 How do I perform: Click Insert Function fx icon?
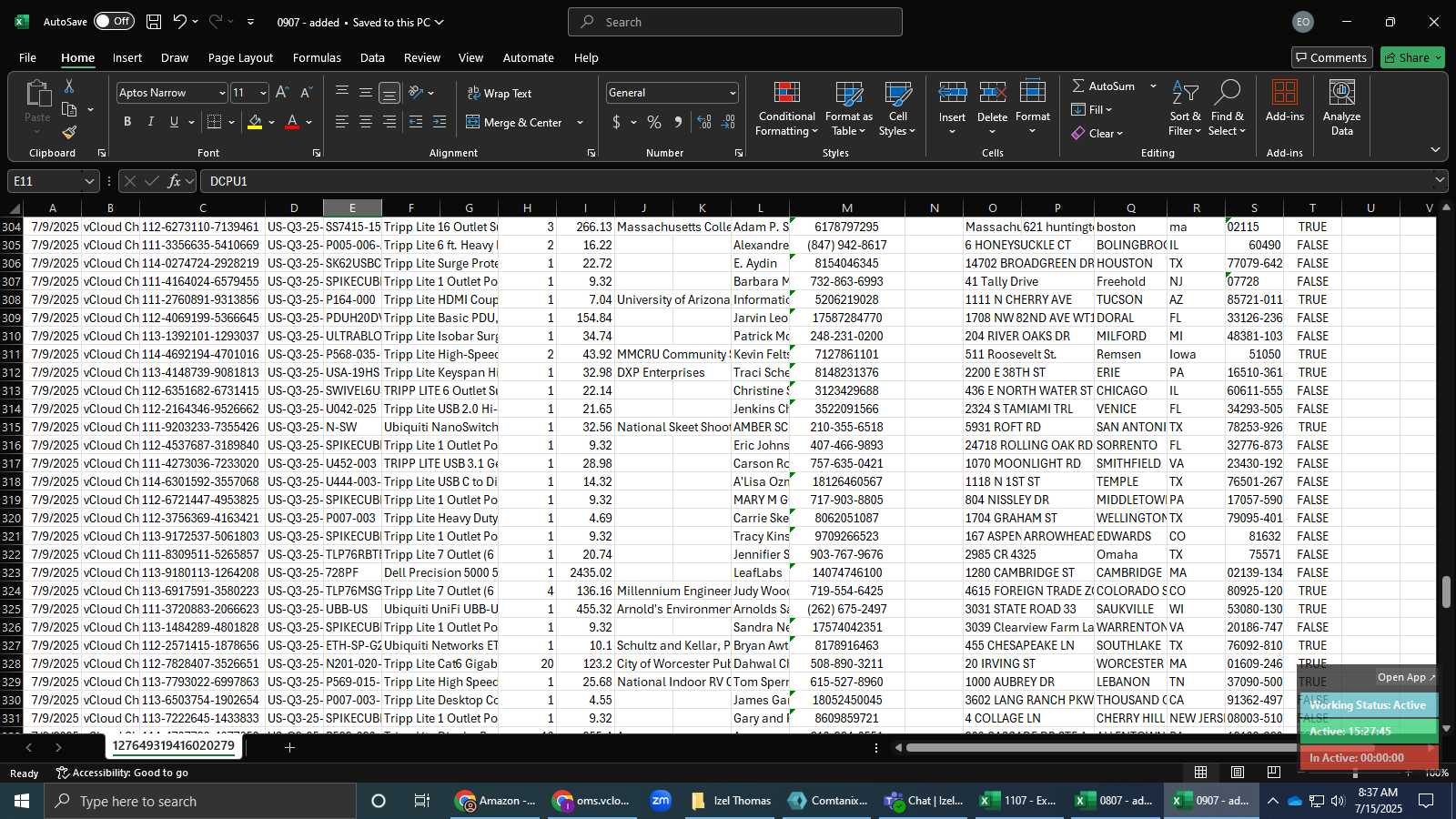click(x=174, y=181)
